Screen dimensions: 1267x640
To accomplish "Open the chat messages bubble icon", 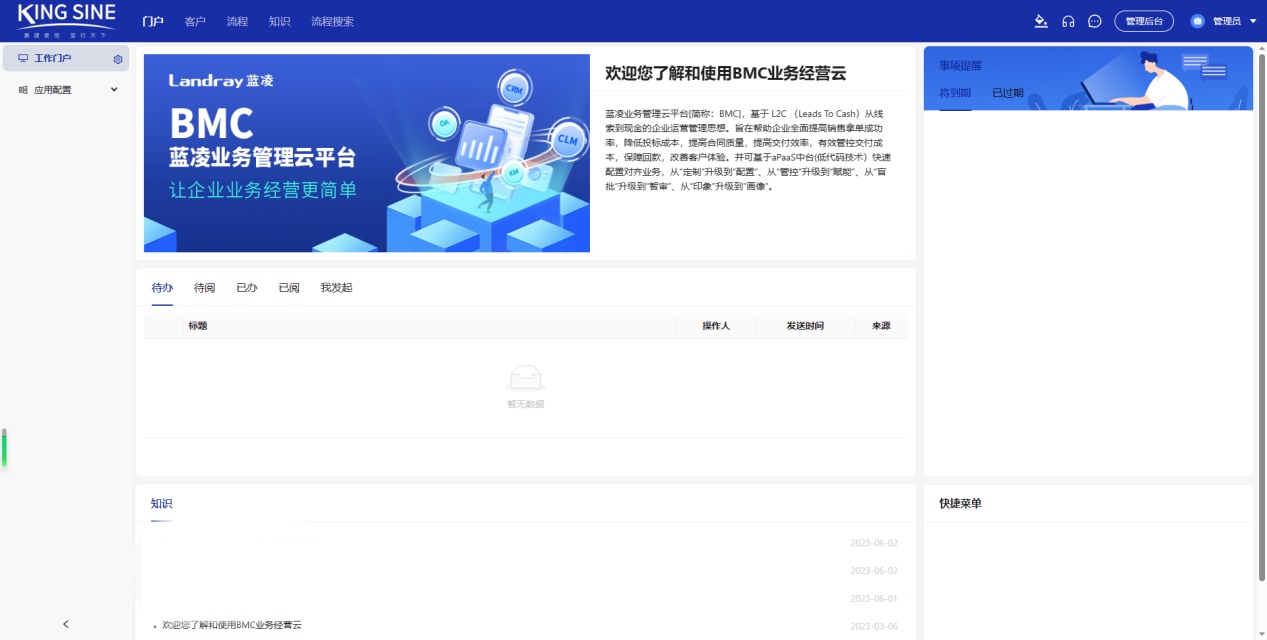I will (x=1095, y=21).
